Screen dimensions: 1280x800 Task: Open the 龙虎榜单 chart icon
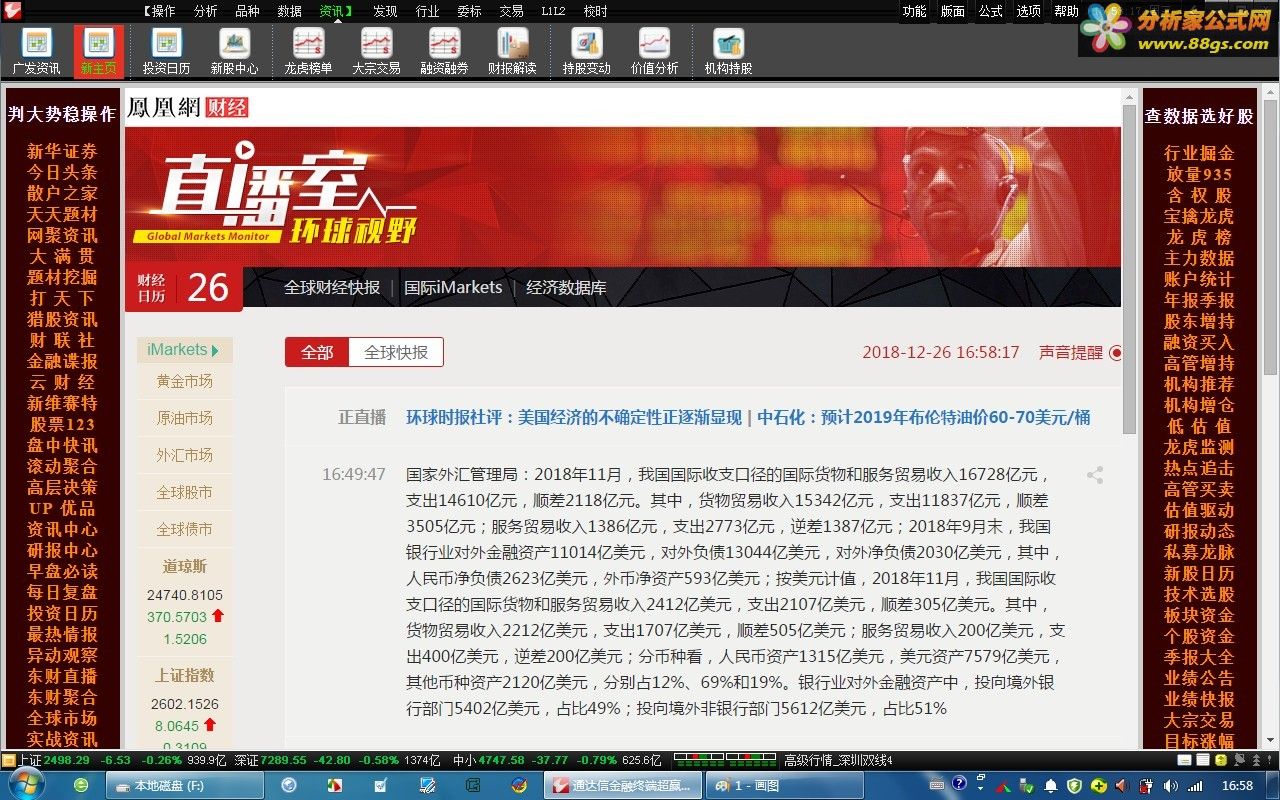(x=308, y=52)
